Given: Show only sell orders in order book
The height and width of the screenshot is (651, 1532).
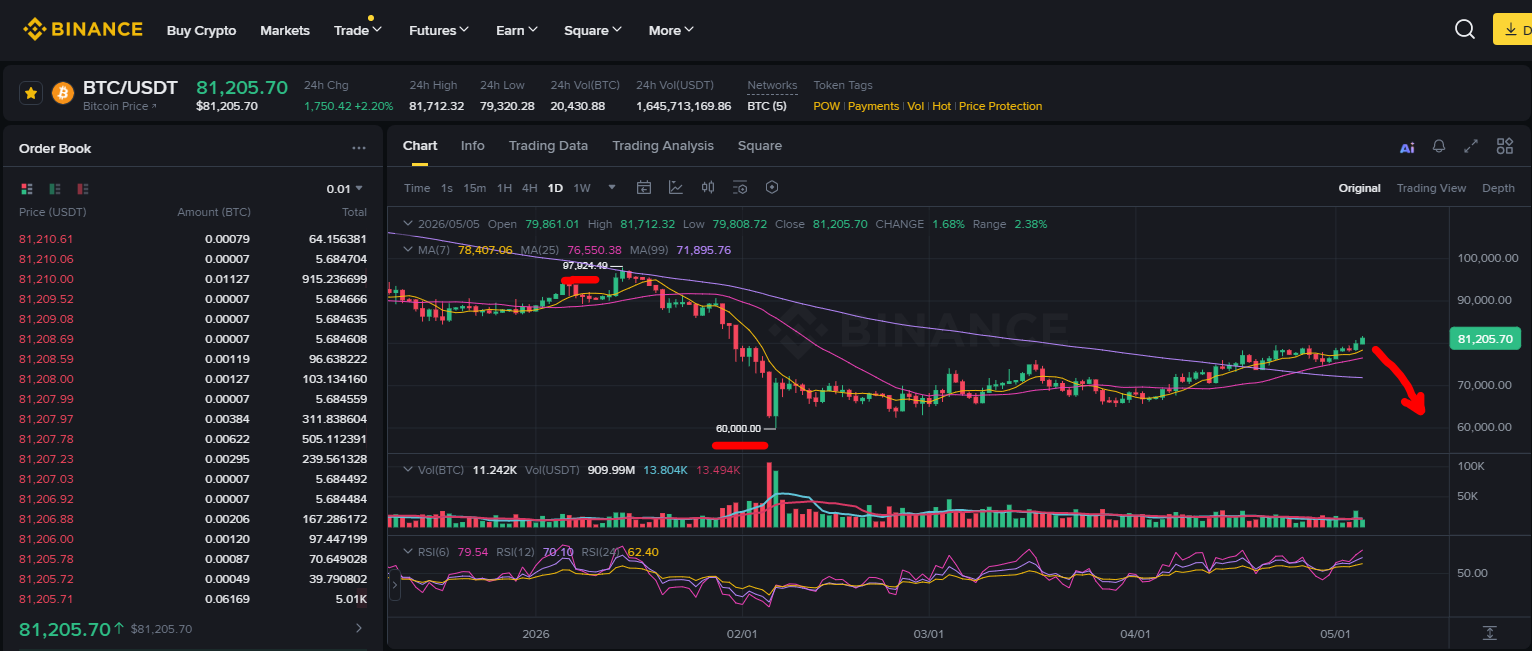Looking at the screenshot, I should click(x=83, y=188).
